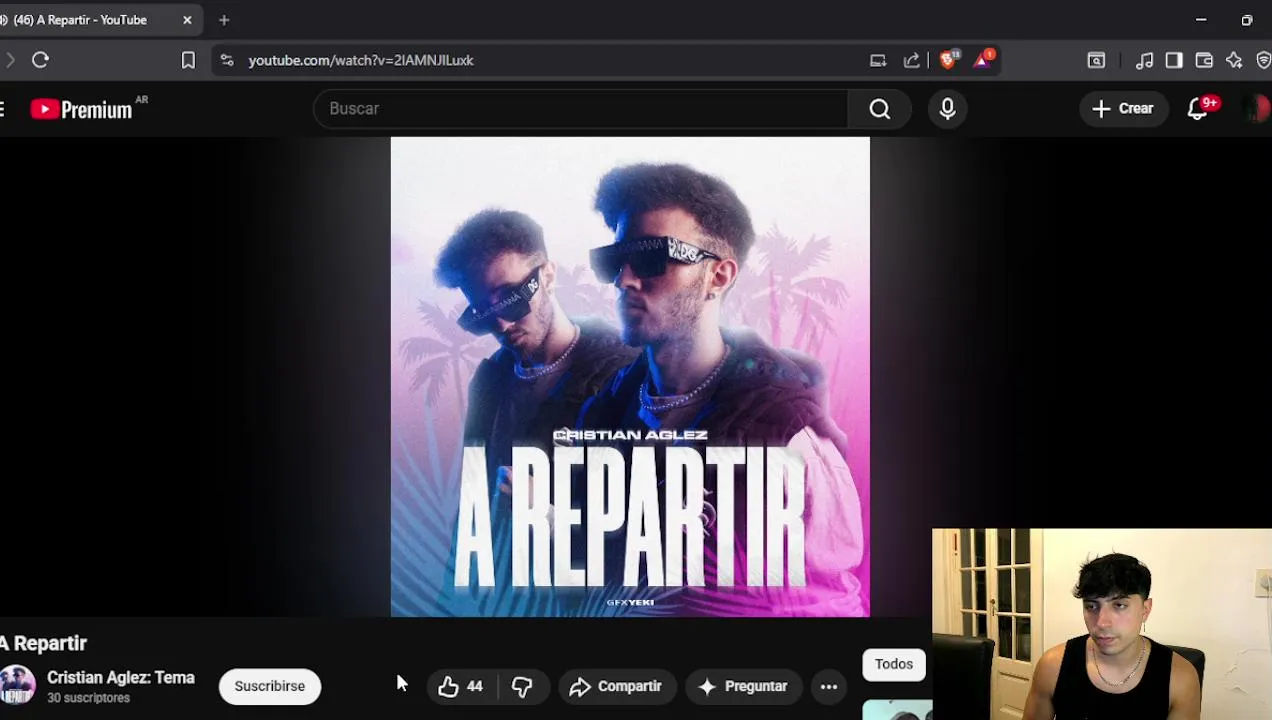Dislike the video with thumbs down

(522, 686)
